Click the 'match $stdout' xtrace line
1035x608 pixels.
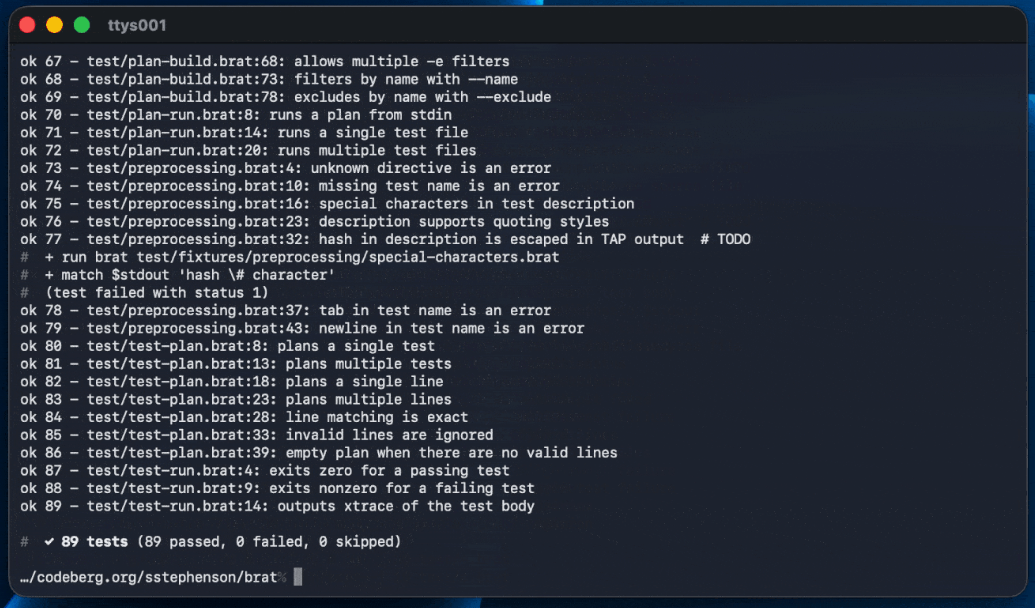pyautogui.click(x=190, y=275)
